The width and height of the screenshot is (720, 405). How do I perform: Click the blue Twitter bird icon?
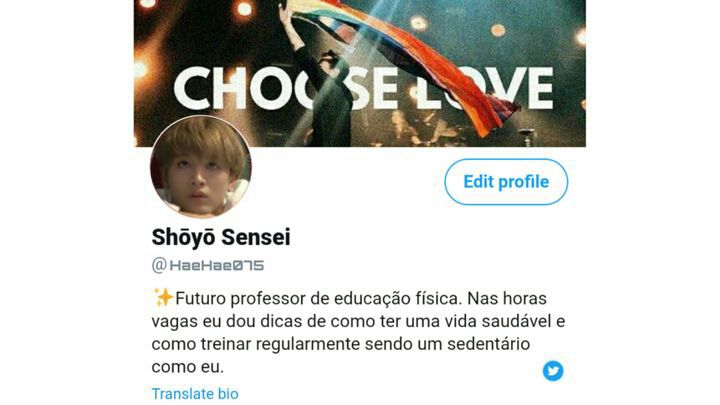(553, 371)
